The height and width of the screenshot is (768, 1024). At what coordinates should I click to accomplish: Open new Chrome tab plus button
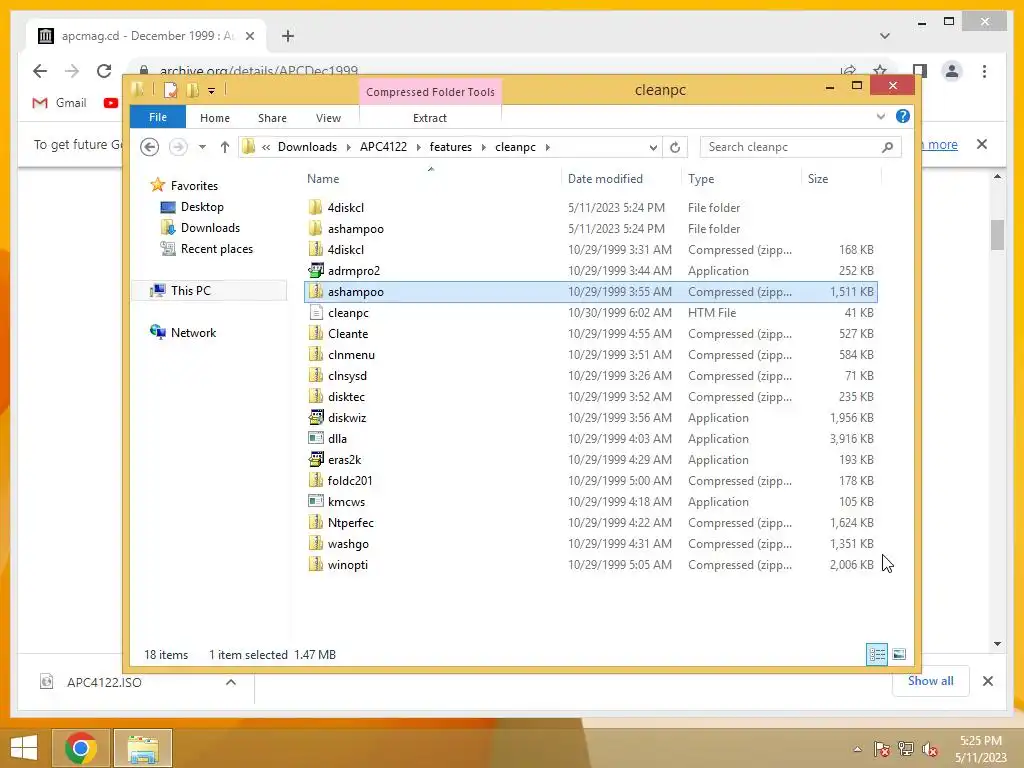pyautogui.click(x=288, y=36)
